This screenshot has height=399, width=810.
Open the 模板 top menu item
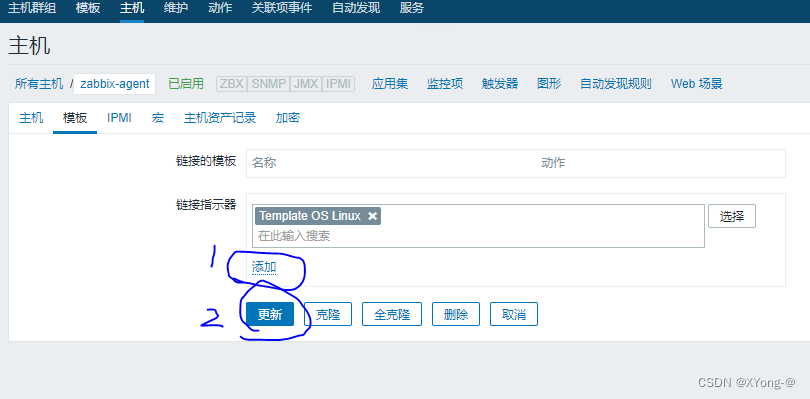[x=88, y=8]
